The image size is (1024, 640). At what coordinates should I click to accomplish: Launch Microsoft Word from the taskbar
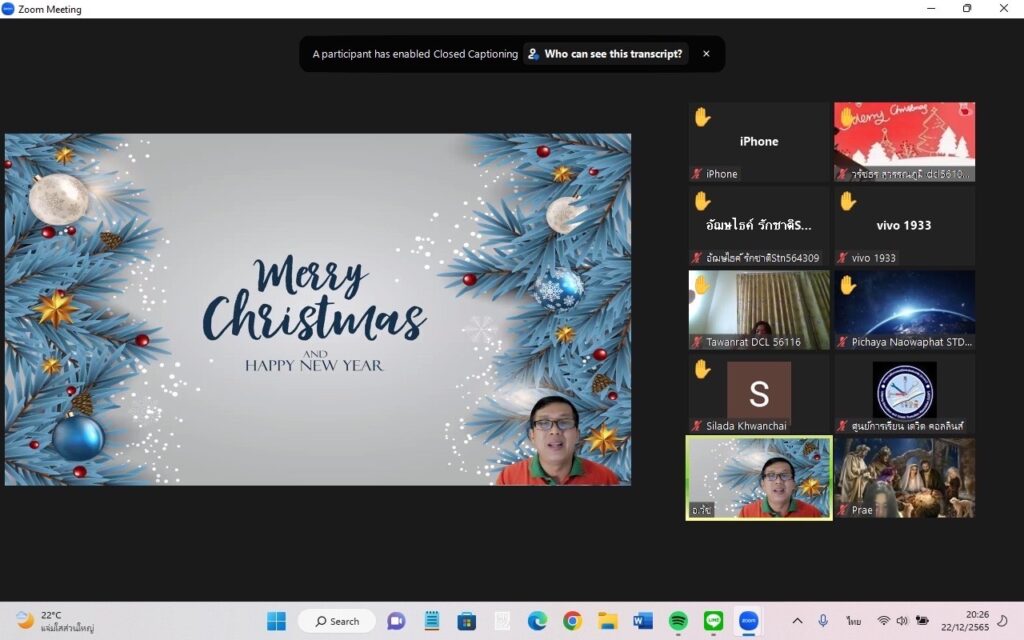tap(643, 621)
